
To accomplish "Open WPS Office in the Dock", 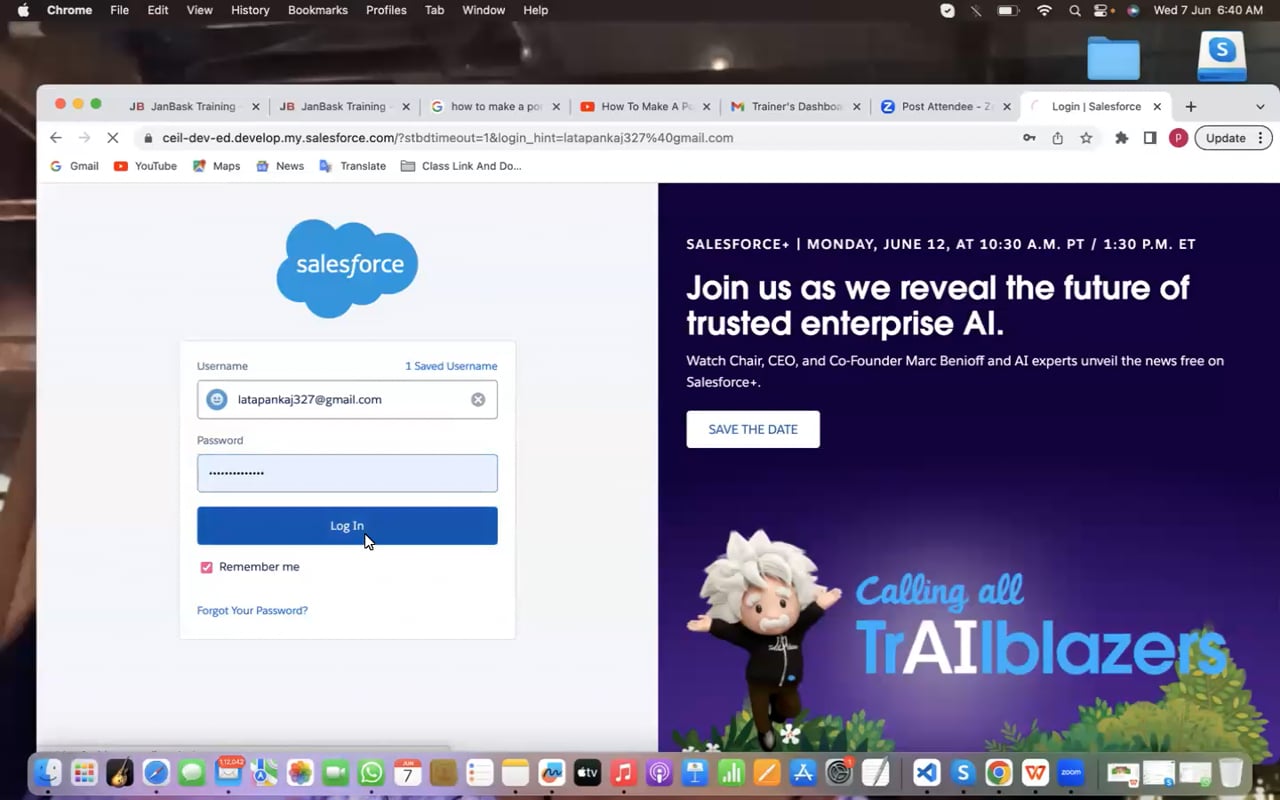I will pyautogui.click(x=1035, y=772).
